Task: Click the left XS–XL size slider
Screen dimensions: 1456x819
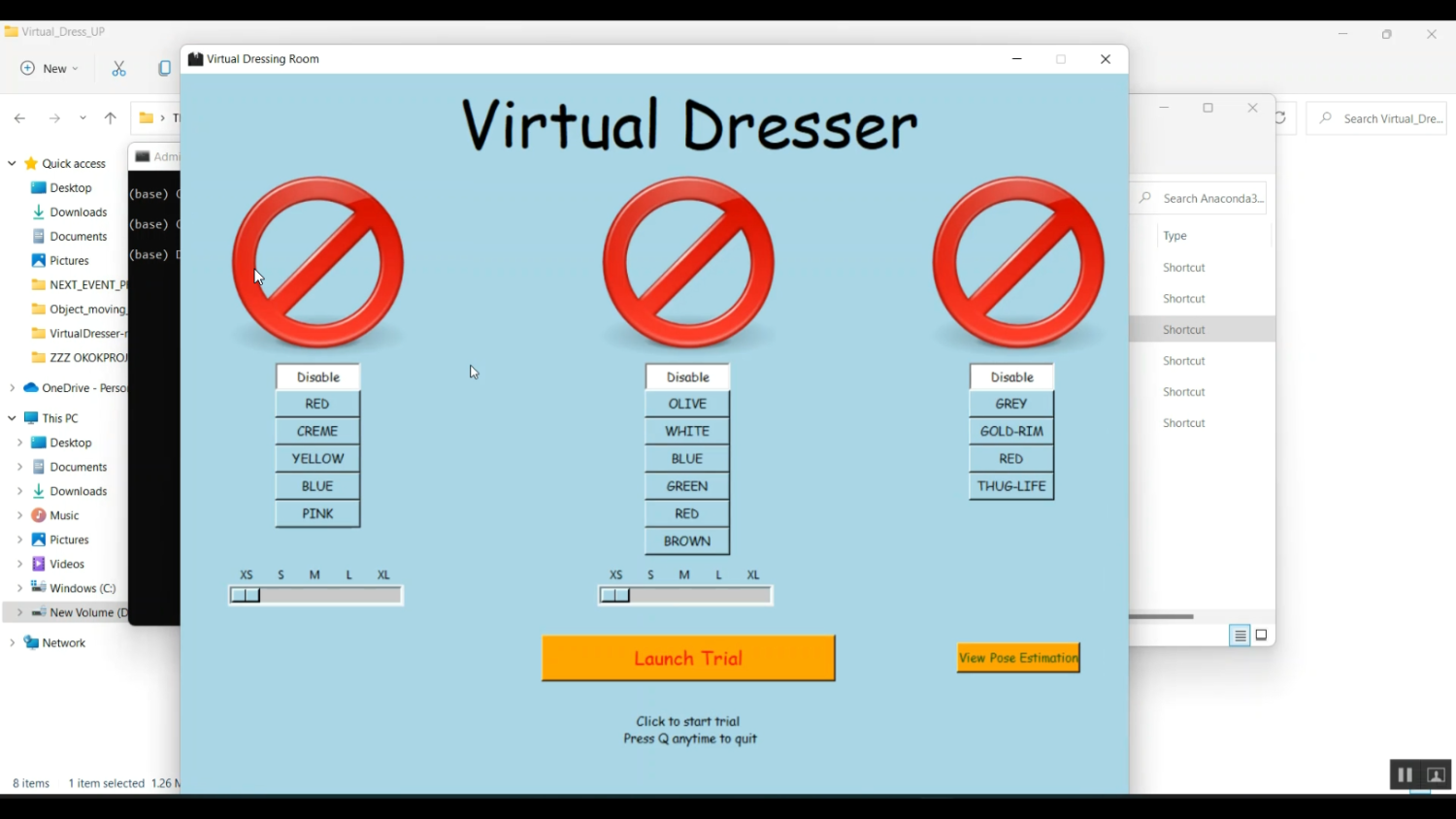Action: pyautogui.click(x=316, y=595)
